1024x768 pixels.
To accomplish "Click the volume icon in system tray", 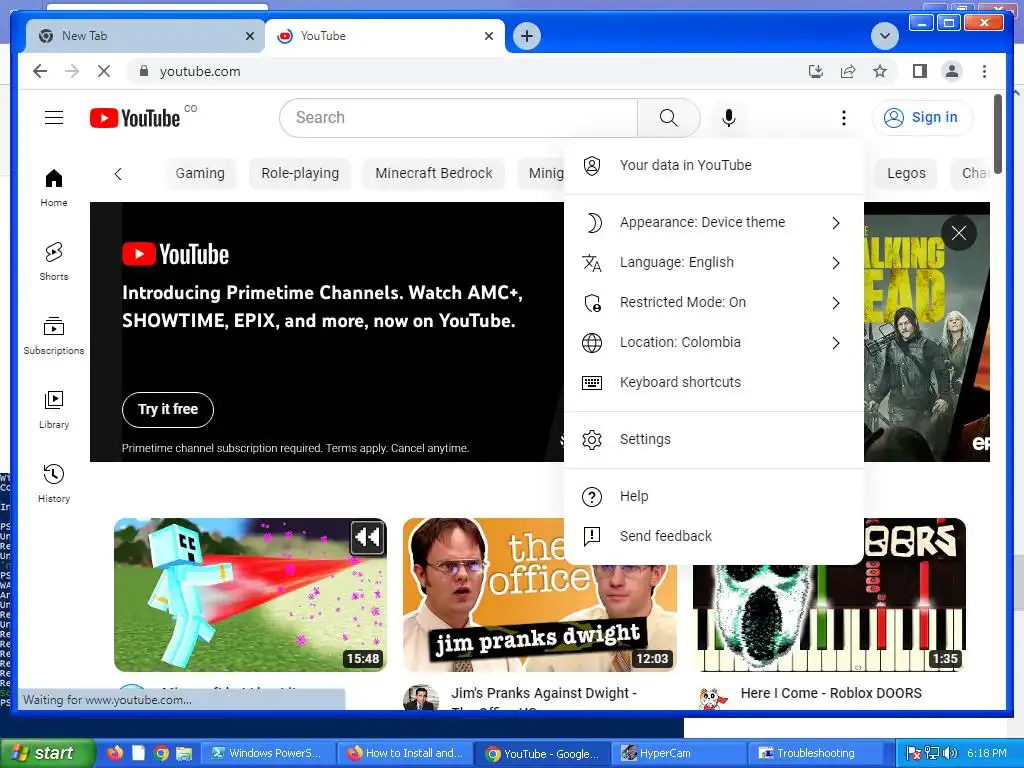I will (950, 753).
